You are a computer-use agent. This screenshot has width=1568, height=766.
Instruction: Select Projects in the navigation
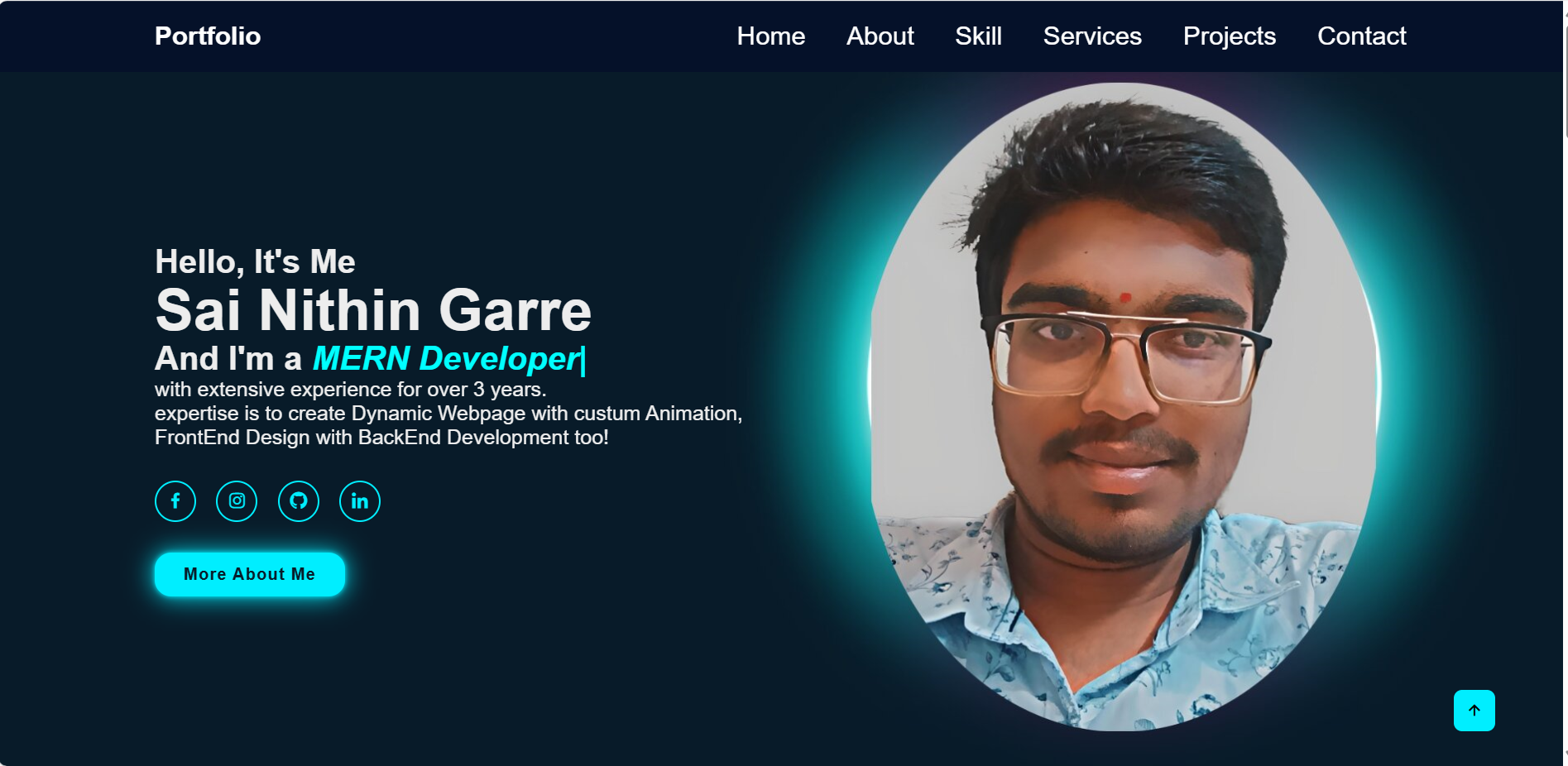(x=1230, y=36)
